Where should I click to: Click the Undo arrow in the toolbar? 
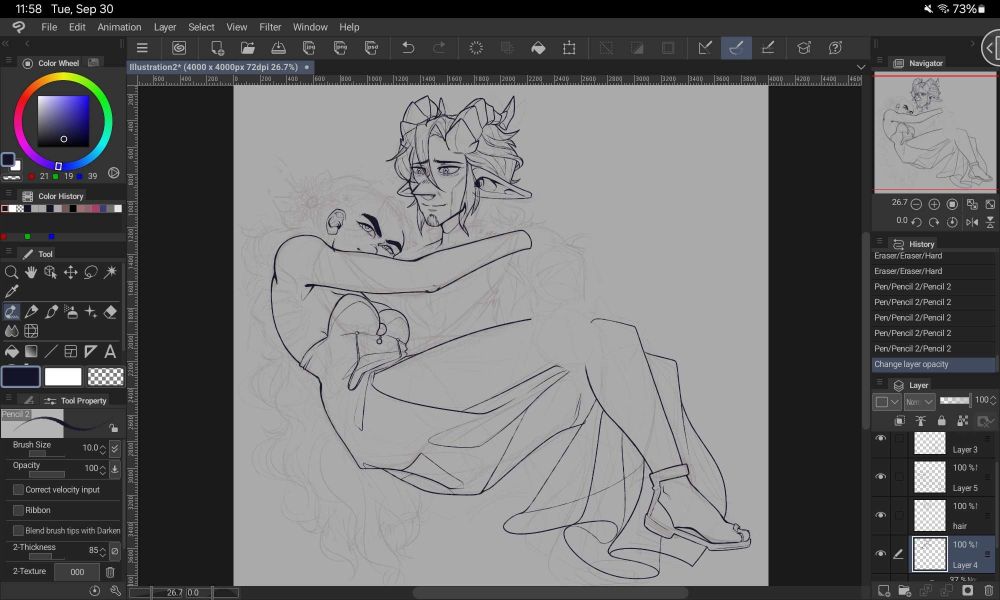(407, 47)
